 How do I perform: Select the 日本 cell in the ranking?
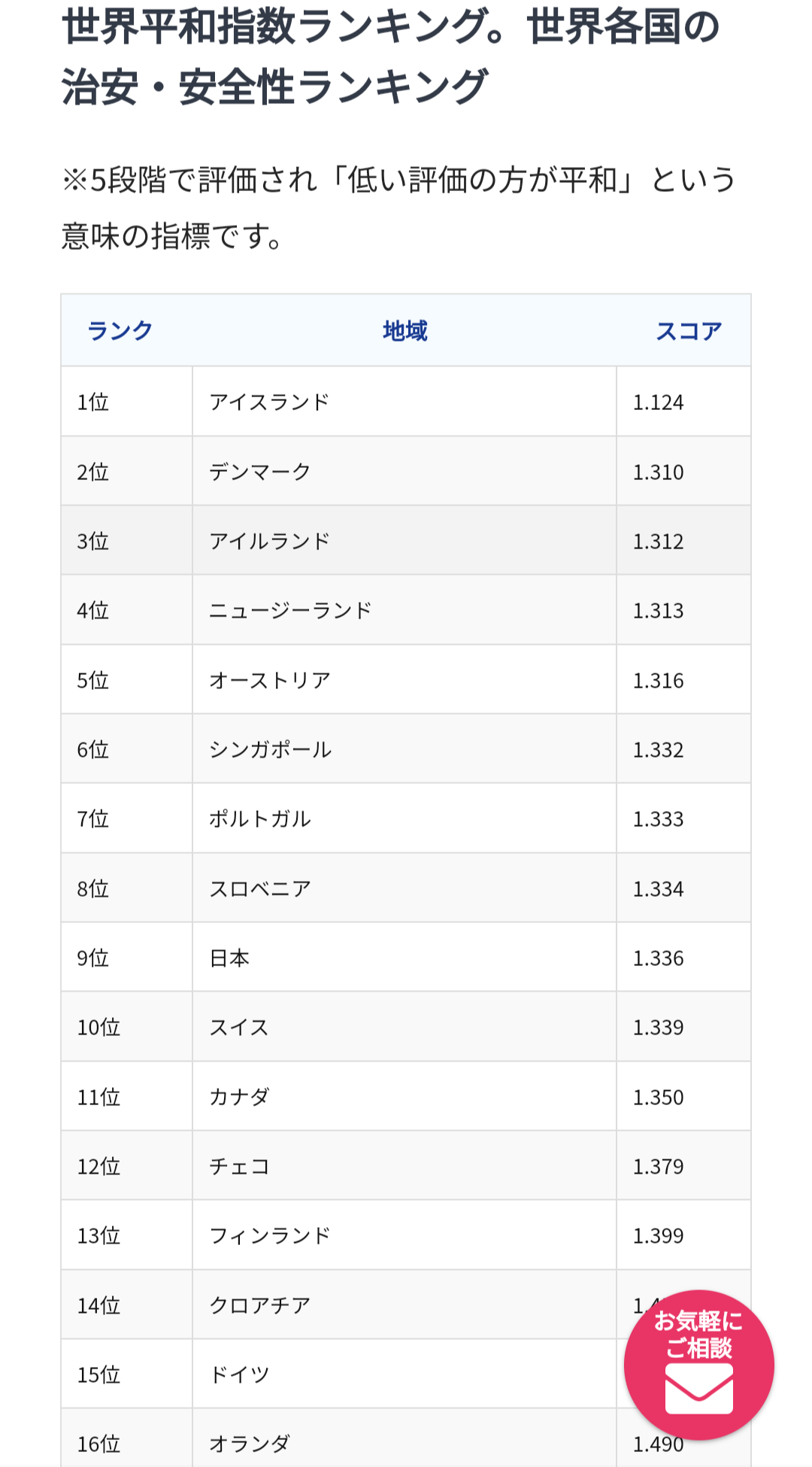pyautogui.click(x=229, y=958)
